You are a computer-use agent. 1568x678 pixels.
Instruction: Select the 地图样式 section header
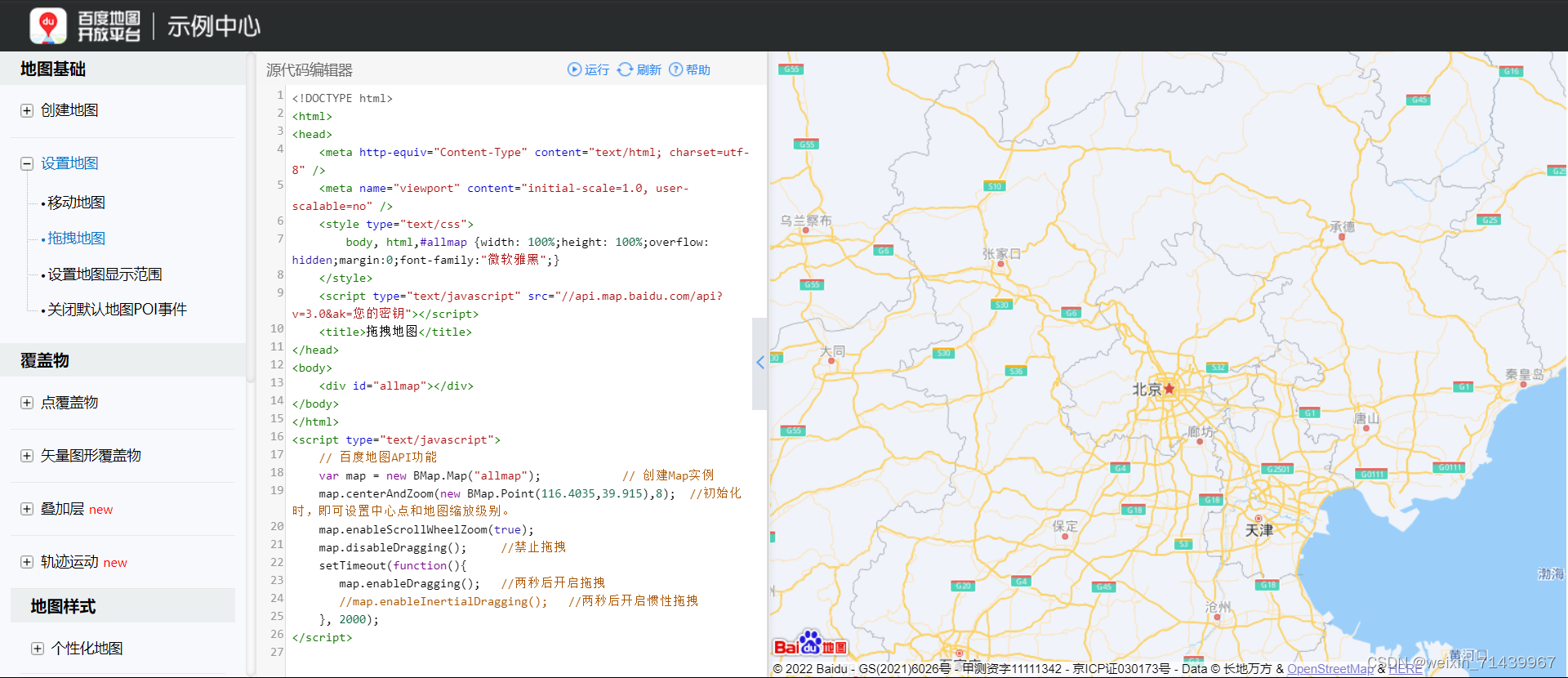point(122,606)
